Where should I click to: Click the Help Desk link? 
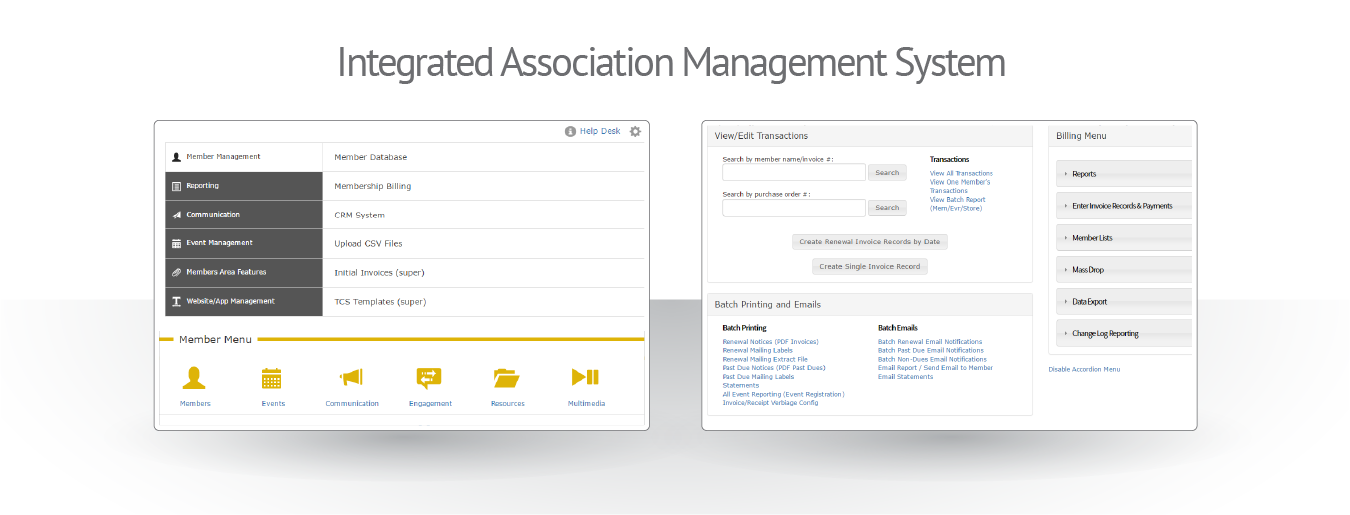(x=600, y=131)
